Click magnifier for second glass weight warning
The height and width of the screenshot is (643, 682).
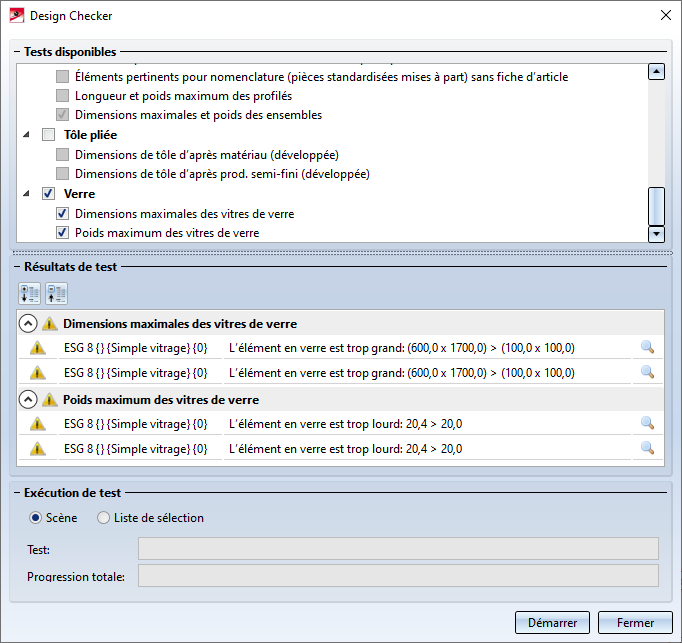click(647, 448)
